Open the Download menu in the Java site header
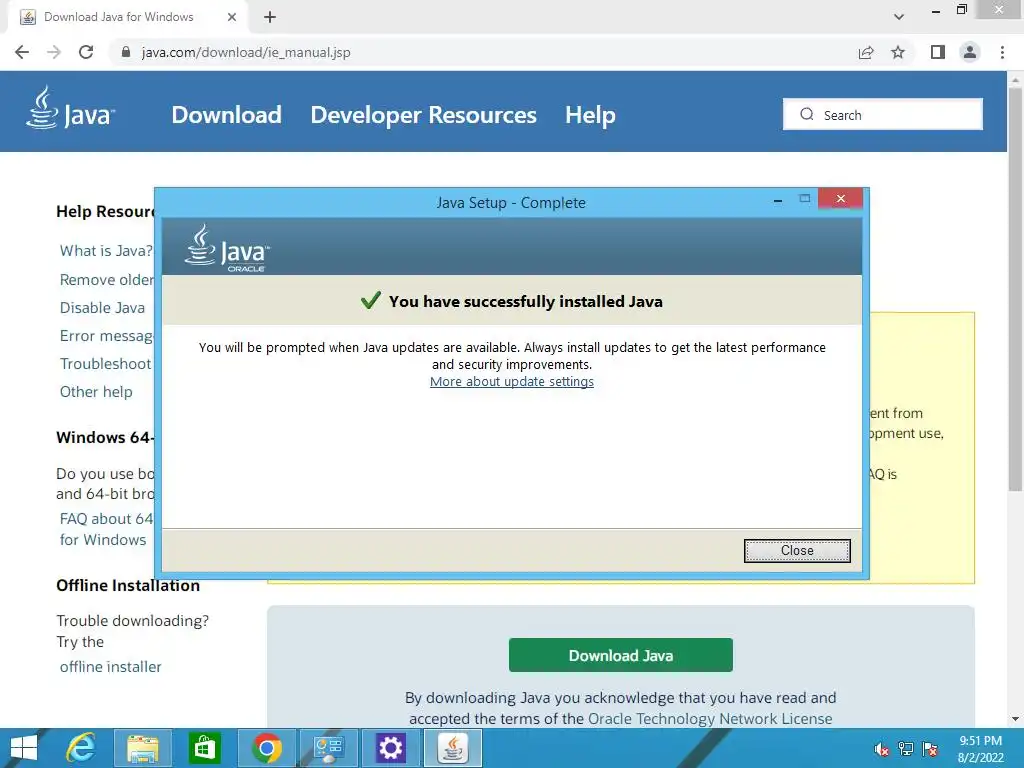The width and height of the screenshot is (1024, 768). (x=227, y=115)
